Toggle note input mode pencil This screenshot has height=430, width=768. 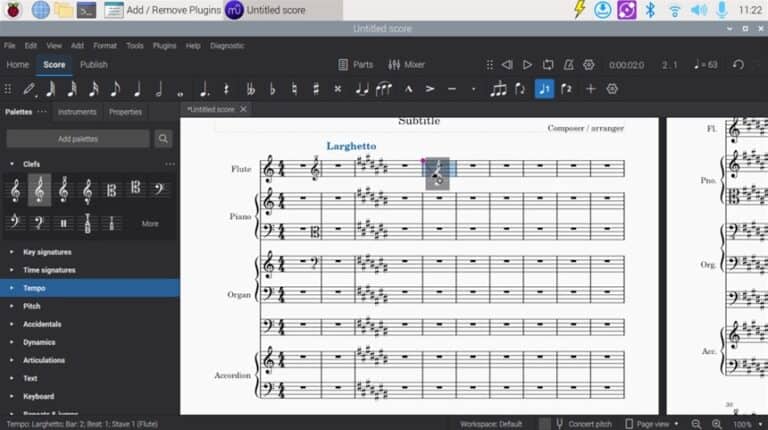pyautogui.click(x=29, y=89)
